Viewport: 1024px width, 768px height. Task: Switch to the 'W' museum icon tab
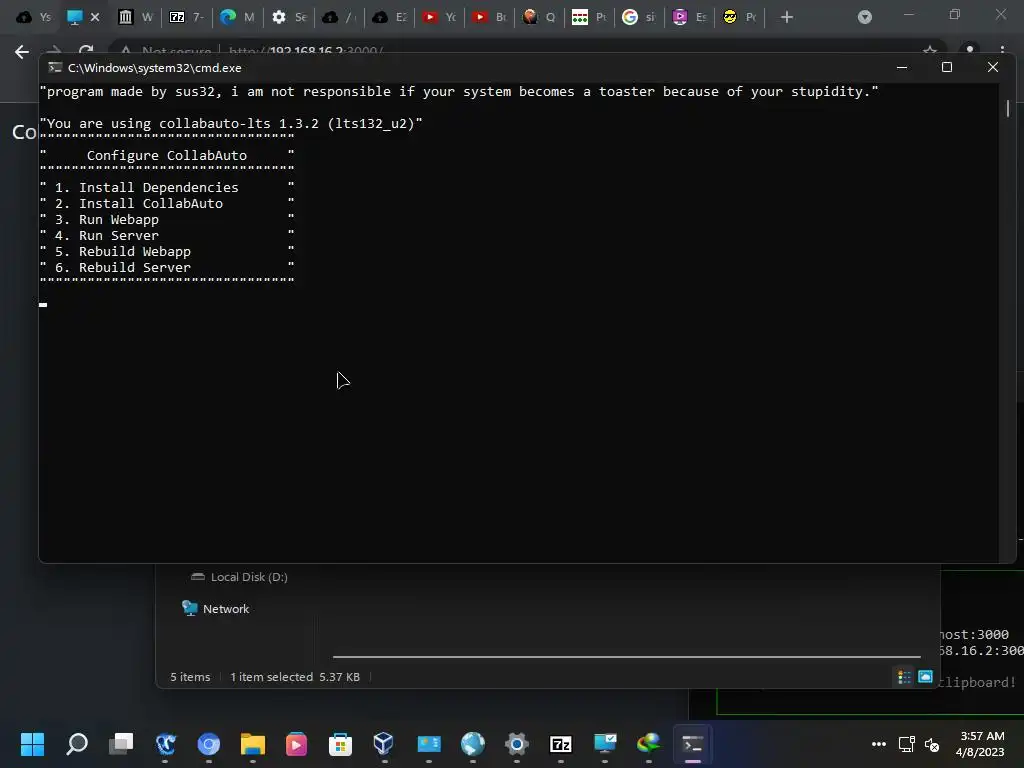pyautogui.click(x=135, y=17)
